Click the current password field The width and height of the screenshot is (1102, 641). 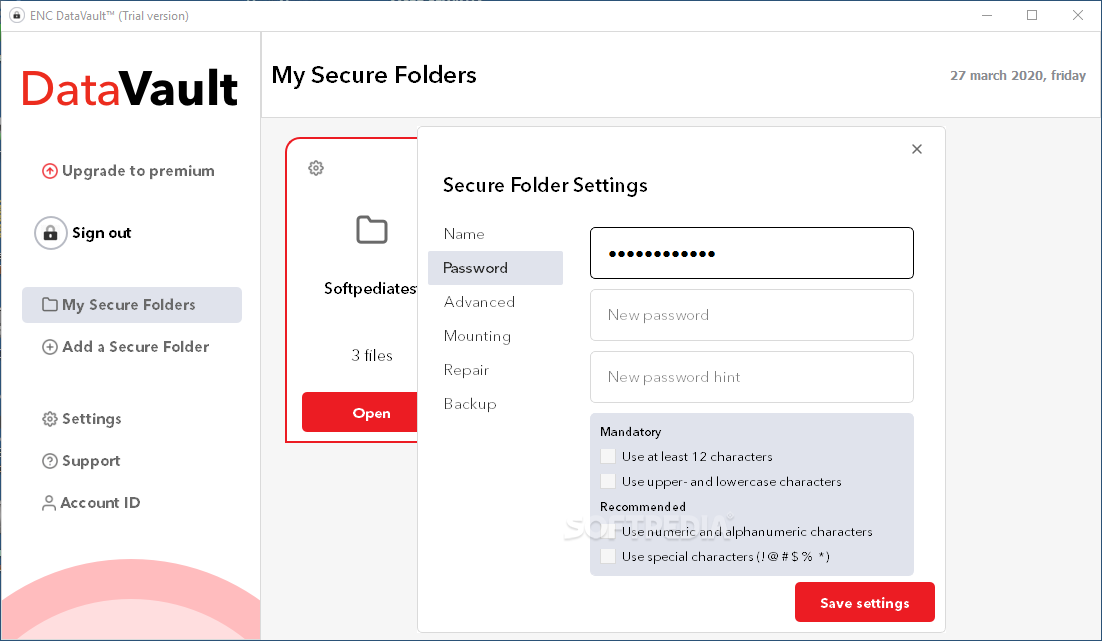(x=751, y=253)
